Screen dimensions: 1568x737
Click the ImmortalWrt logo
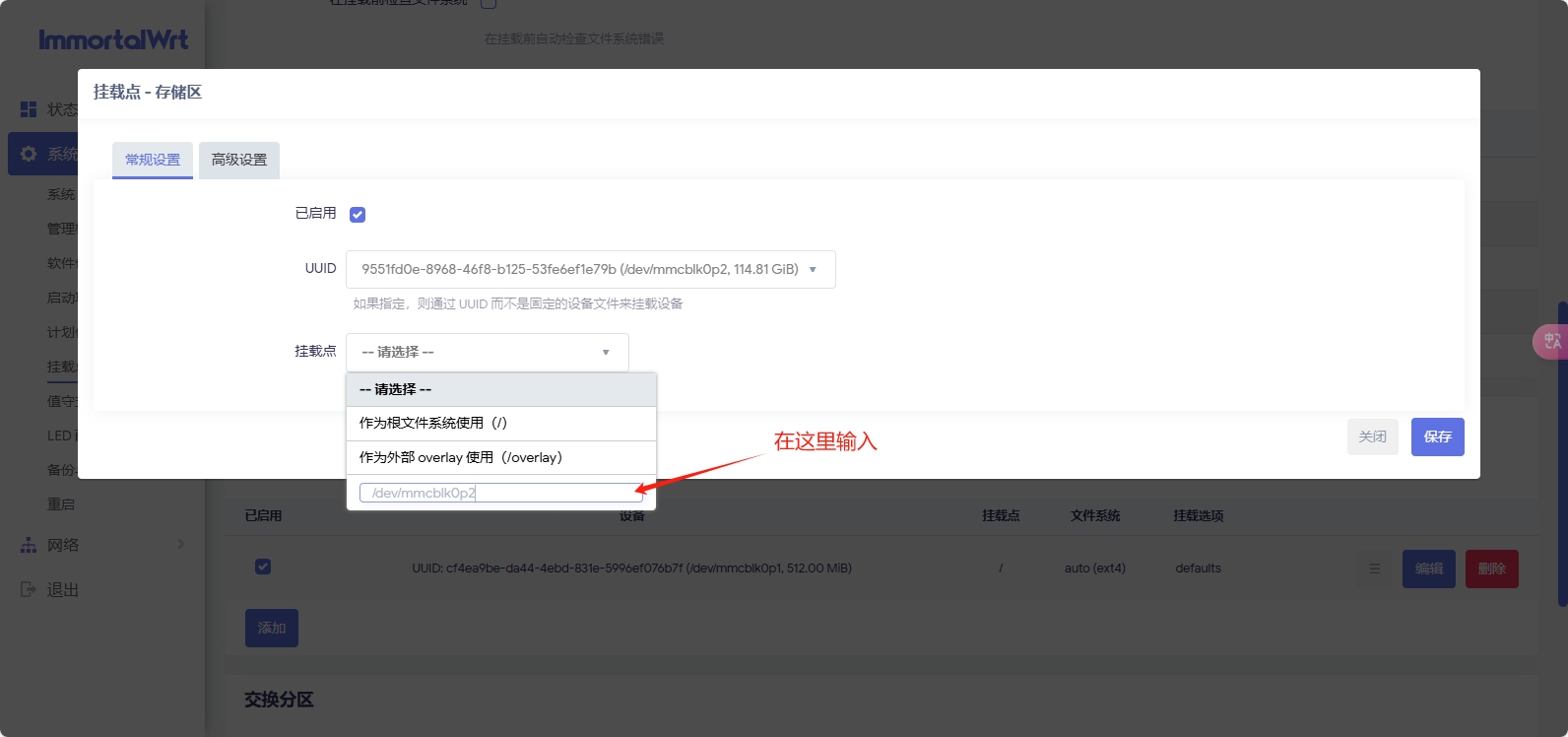[x=113, y=39]
